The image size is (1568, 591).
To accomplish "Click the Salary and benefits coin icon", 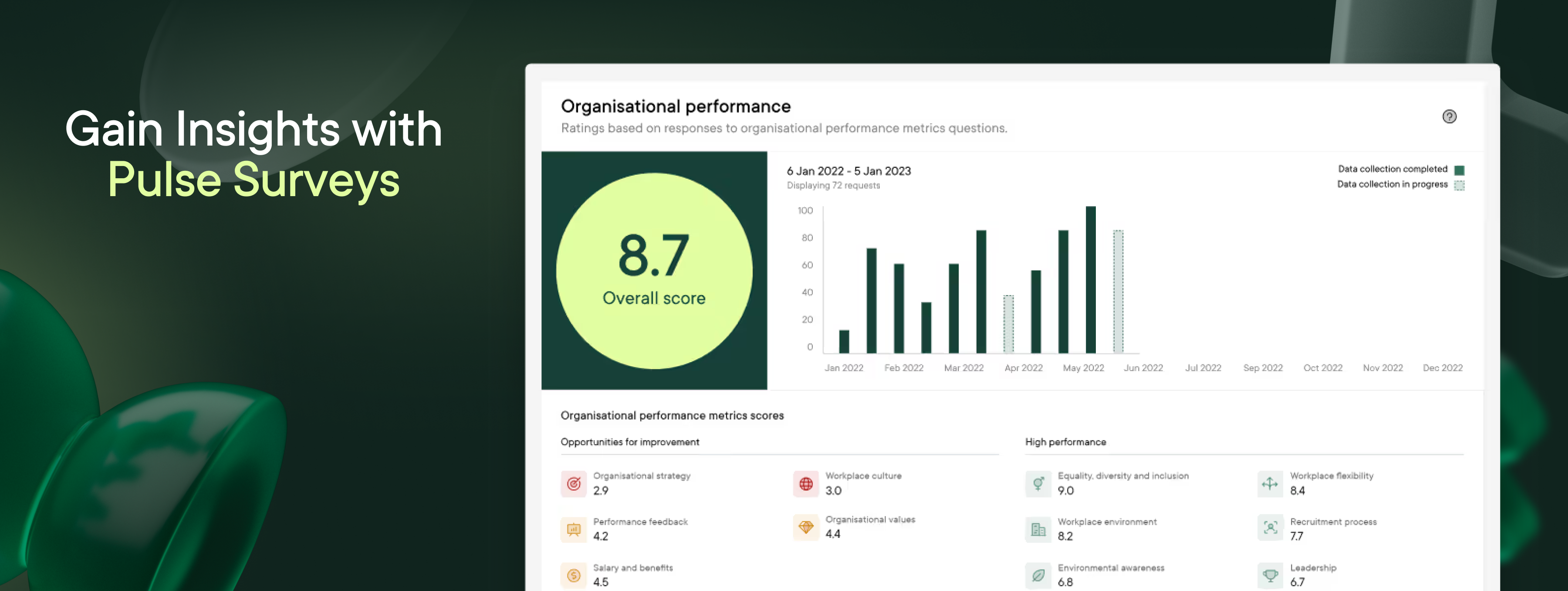I will click(573, 575).
